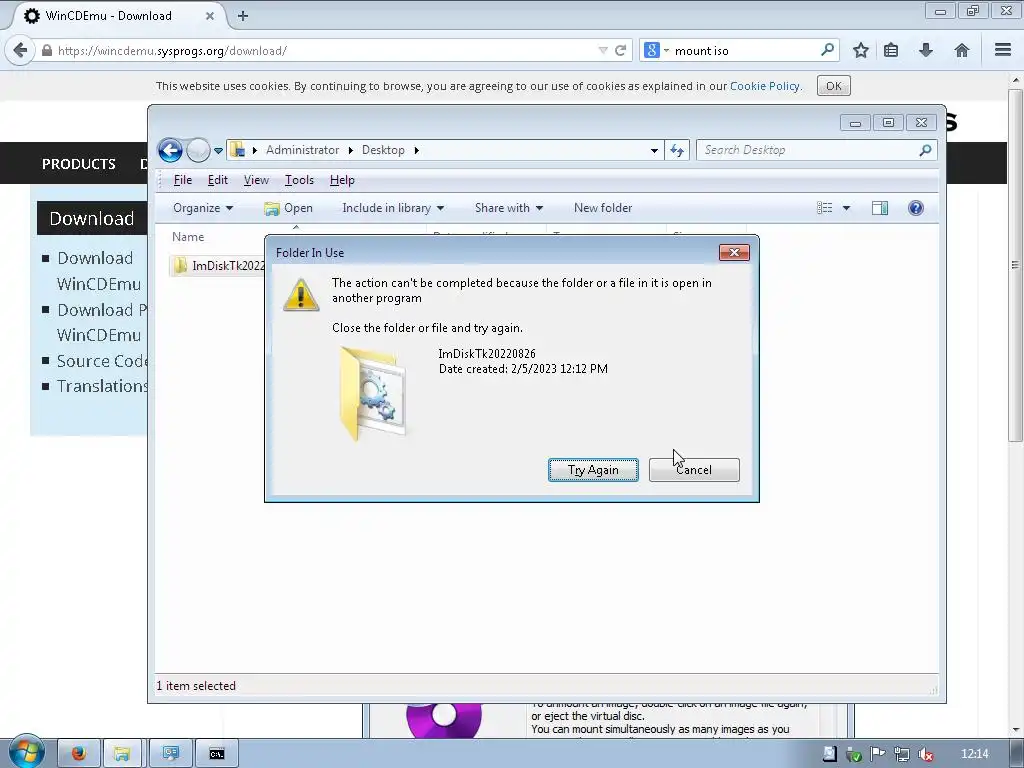
Task: Close WinCDEmu - Download tab
Action: click(210, 16)
